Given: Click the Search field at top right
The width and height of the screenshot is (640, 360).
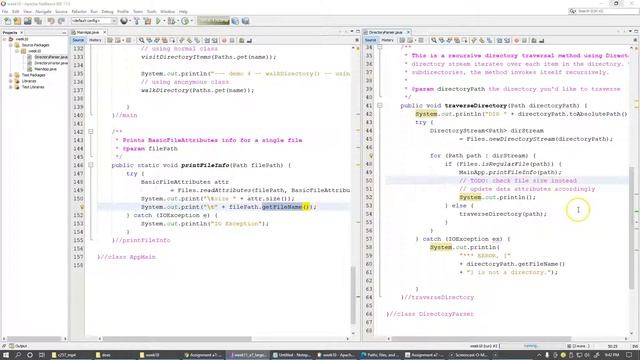Looking at the screenshot, I should tap(604, 11).
